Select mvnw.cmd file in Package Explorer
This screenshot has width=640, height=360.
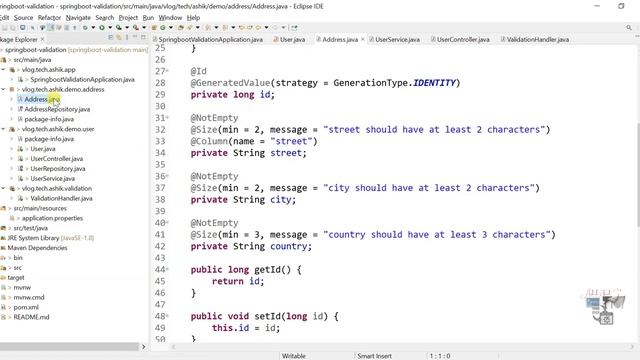pos(29,298)
